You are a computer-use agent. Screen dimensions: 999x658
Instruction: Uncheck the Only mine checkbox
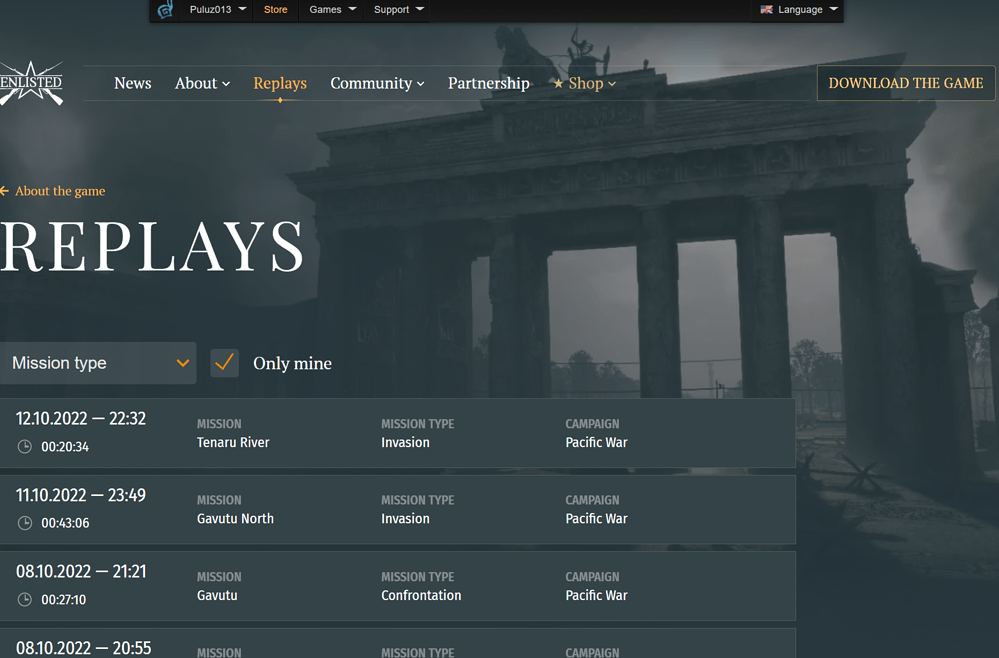click(225, 363)
